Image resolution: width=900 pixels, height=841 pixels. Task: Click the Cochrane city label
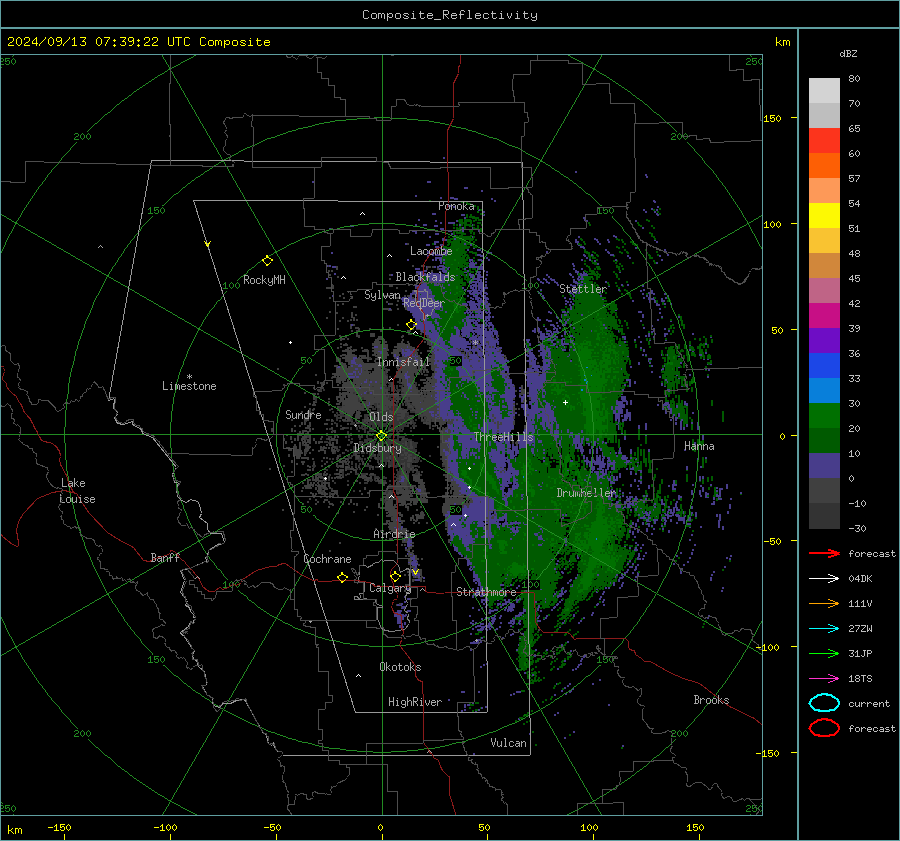[327, 559]
